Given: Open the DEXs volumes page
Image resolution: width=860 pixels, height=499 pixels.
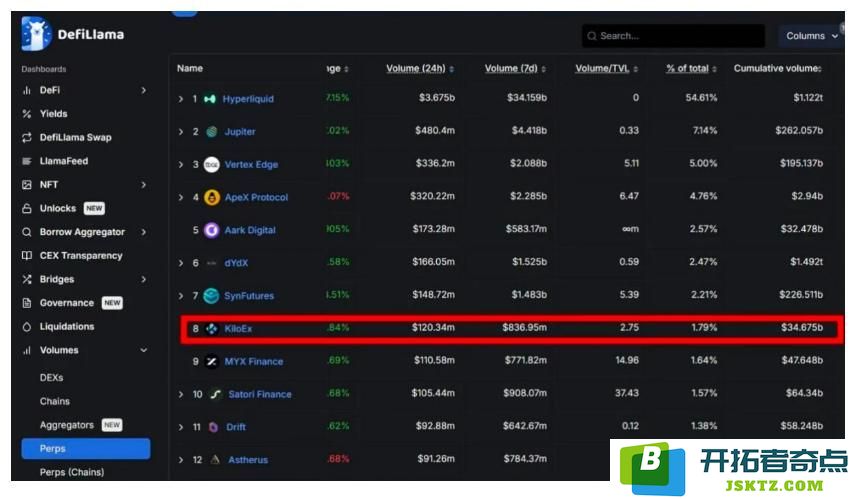Looking at the screenshot, I should 52,377.
